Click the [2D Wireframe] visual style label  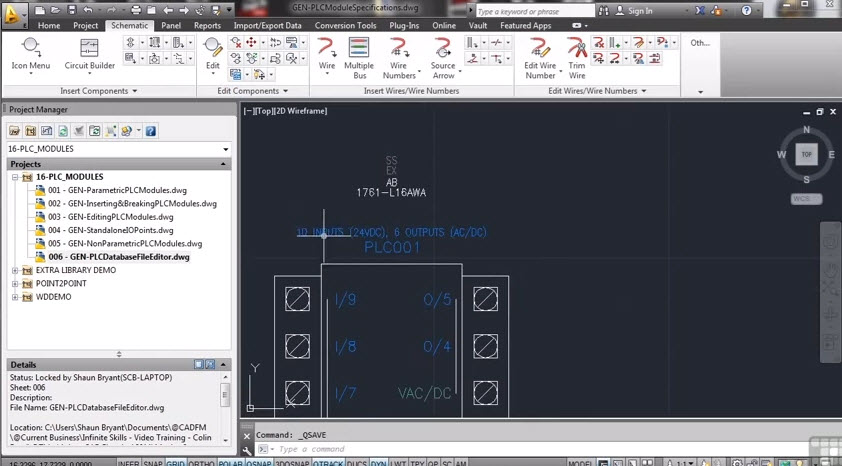300,111
